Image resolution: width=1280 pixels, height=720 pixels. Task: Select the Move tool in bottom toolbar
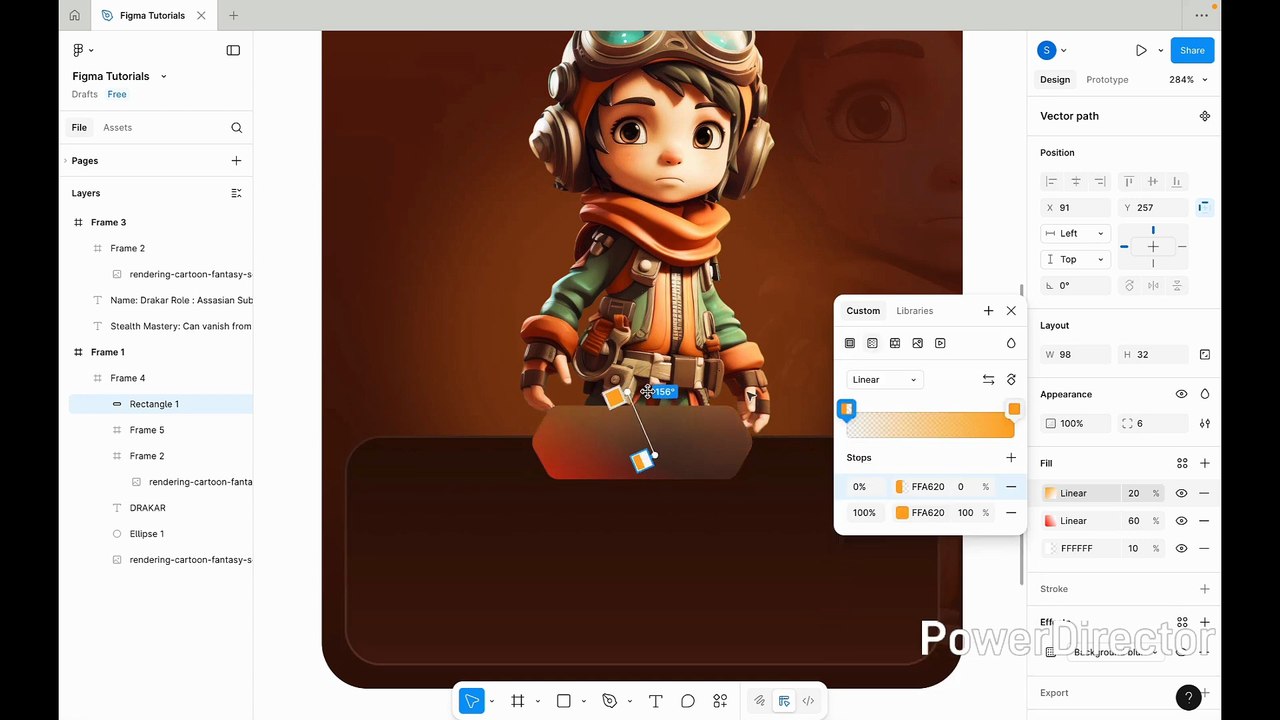click(x=471, y=701)
